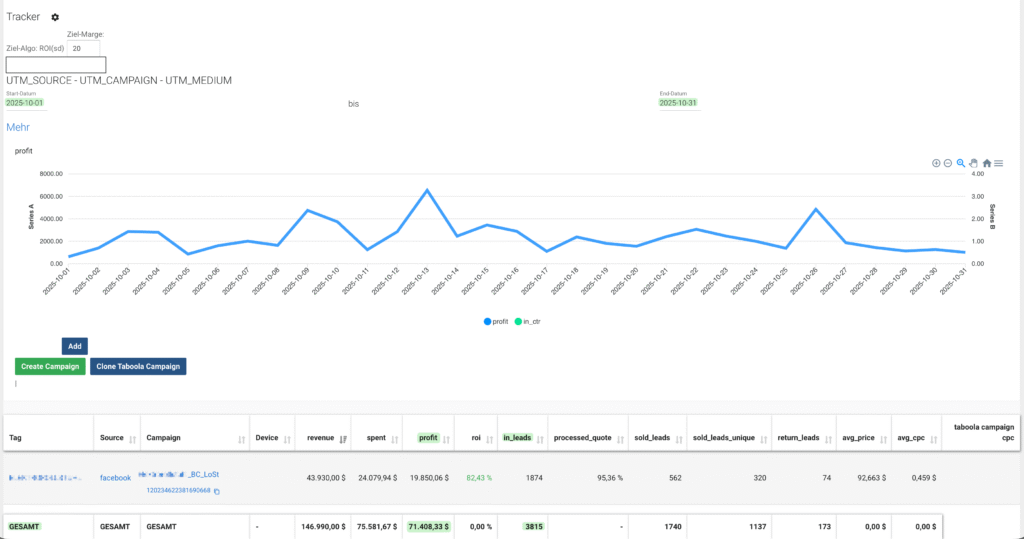1024x539 pixels.
Task: Toggle the profit series in legend
Action: tap(496, 322)
